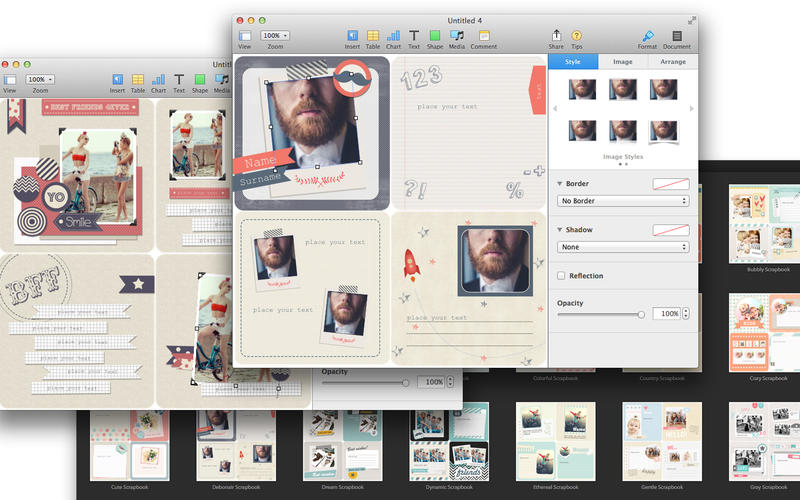
Task: Switch to the Image tab
Action: (622, 61)
